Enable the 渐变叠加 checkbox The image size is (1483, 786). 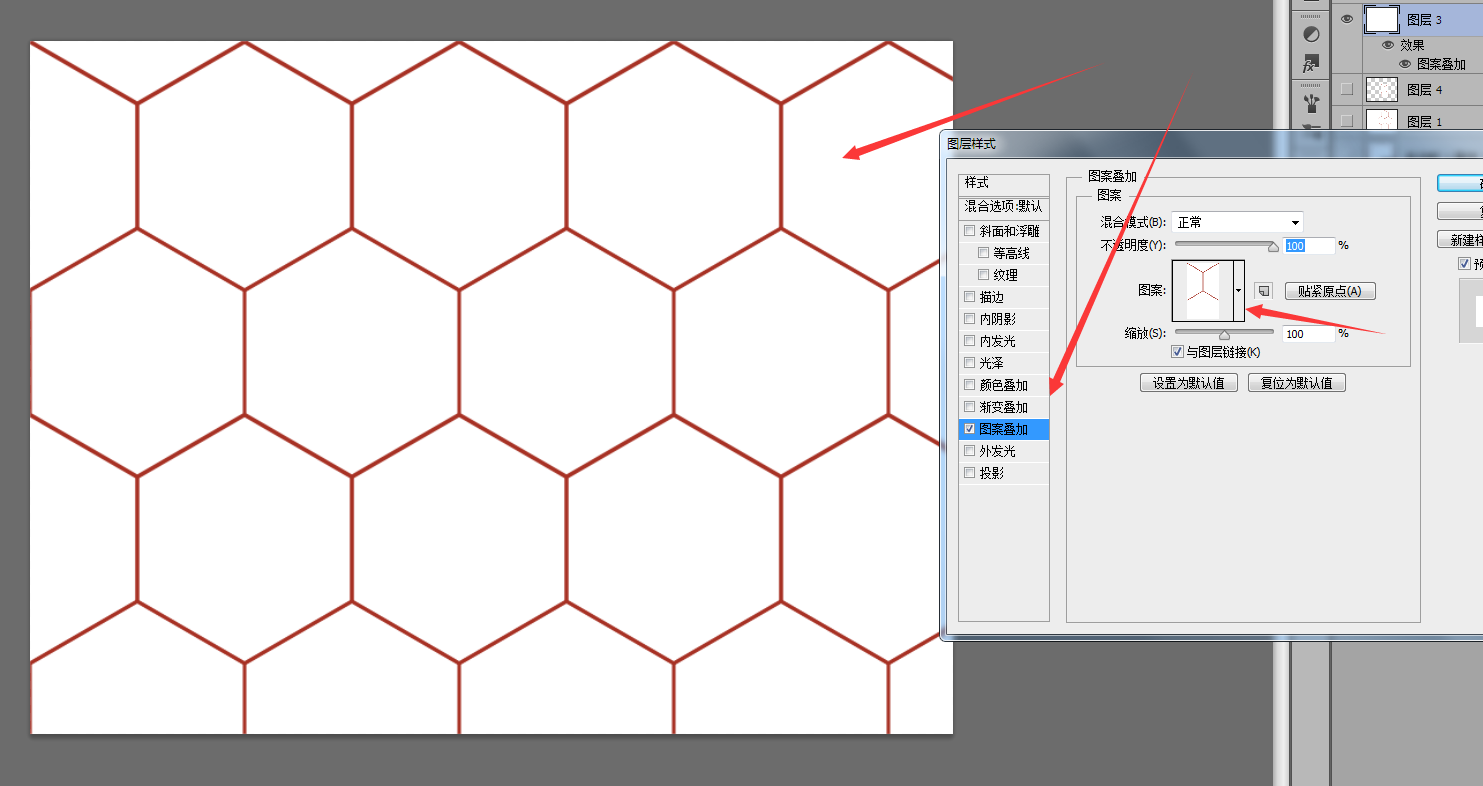click(x=969, y=407)
